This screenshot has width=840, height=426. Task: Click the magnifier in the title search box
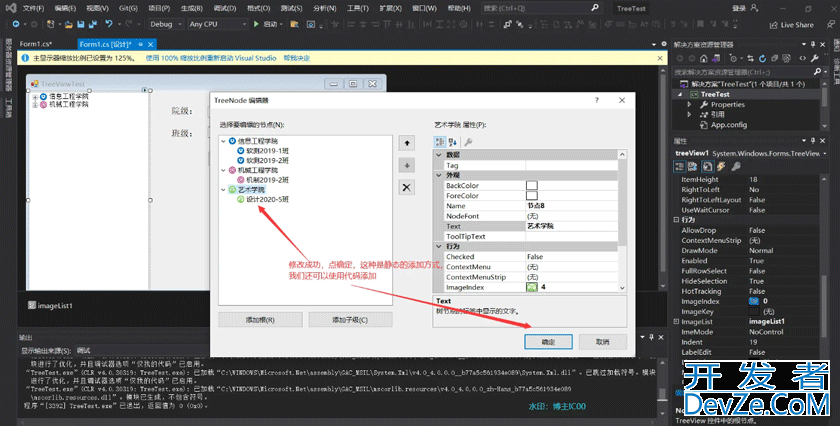tap(595, 8)
